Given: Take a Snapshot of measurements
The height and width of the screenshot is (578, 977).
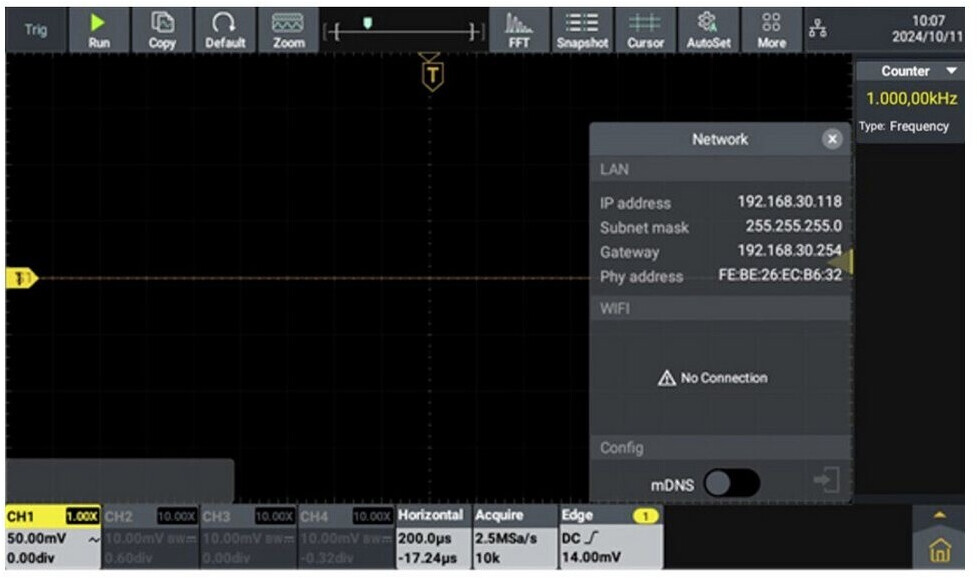Looking at the screenshot, I should point(582,29).
